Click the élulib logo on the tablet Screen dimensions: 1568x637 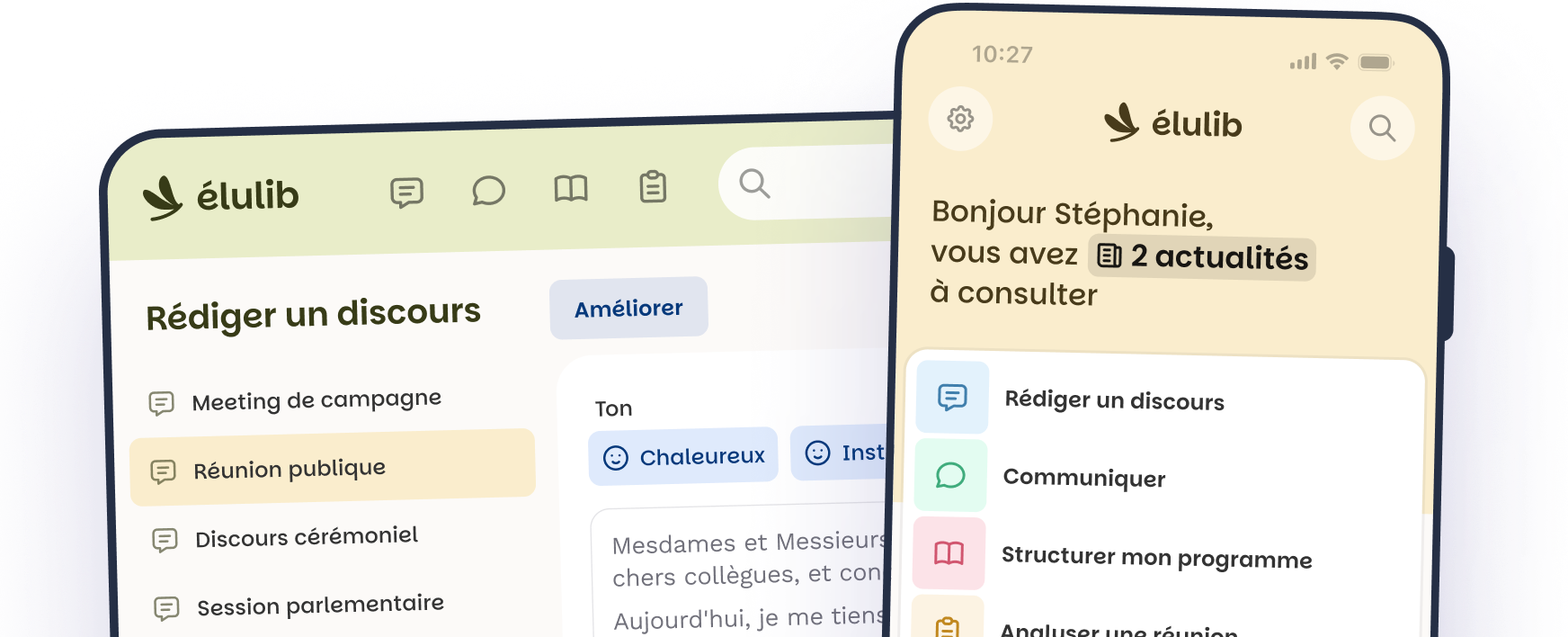click(x=221, y=196)
